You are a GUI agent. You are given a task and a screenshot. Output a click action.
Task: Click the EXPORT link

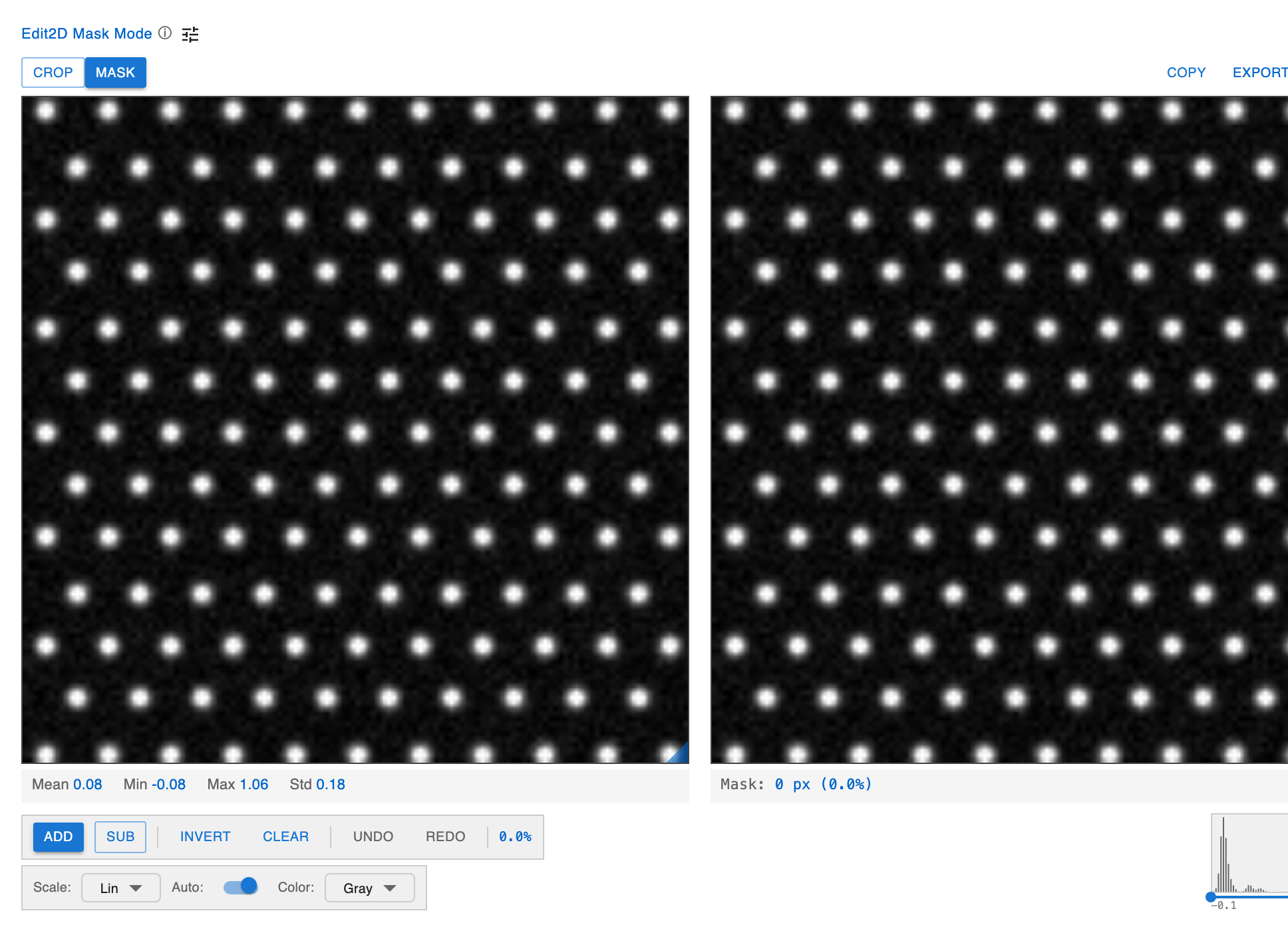(1259, 73)
